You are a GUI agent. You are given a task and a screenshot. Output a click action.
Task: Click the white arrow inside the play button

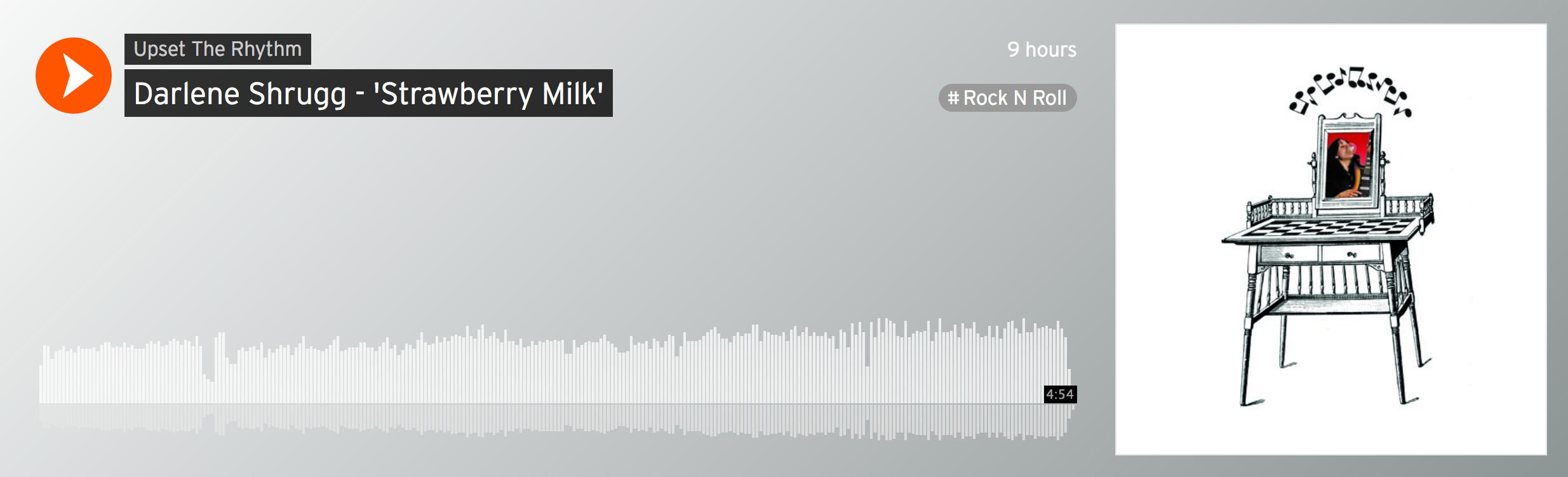pyautogui.click(x=77, y=76)
